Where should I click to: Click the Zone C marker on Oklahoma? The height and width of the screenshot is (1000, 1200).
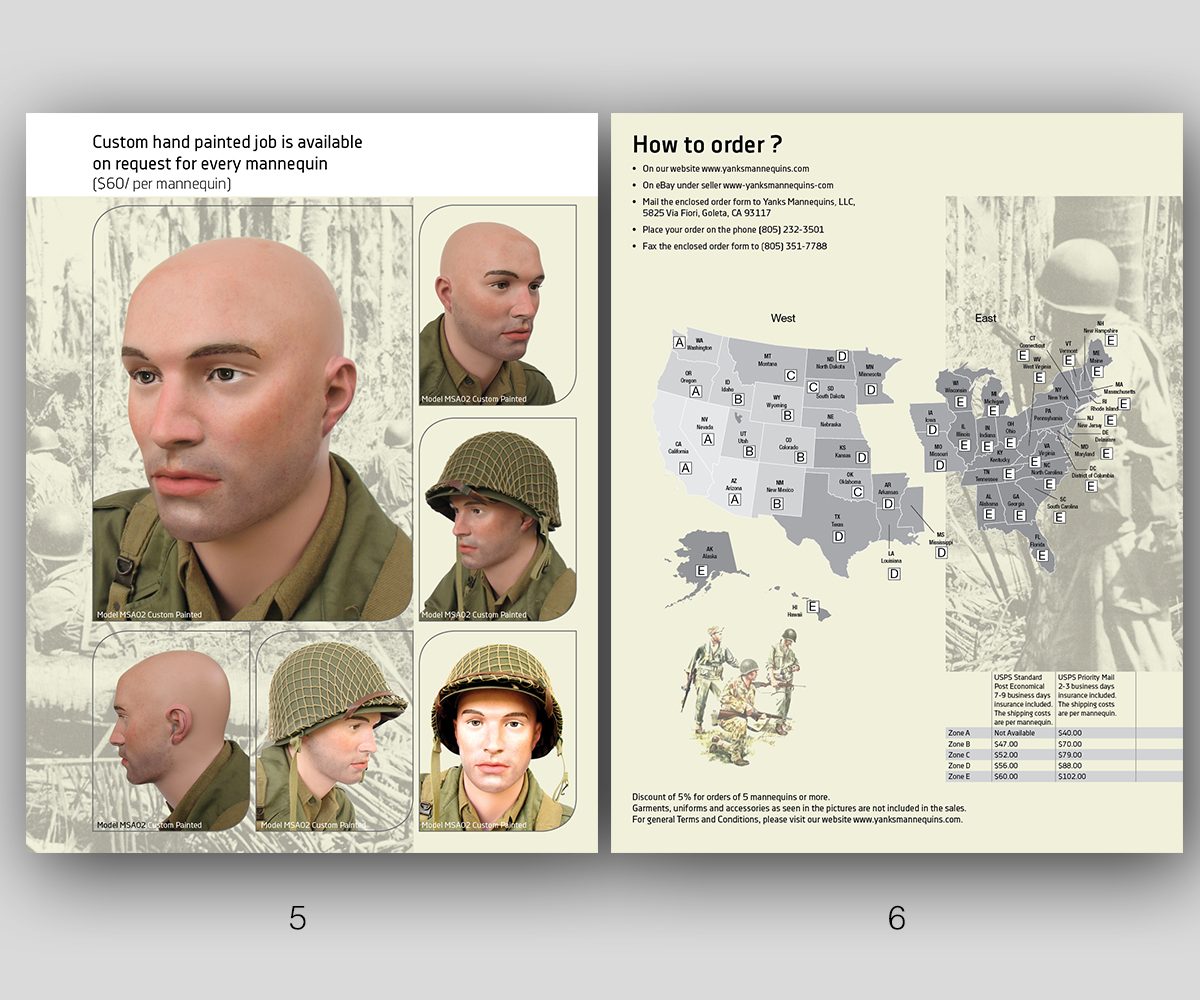[x=857, y=492]
